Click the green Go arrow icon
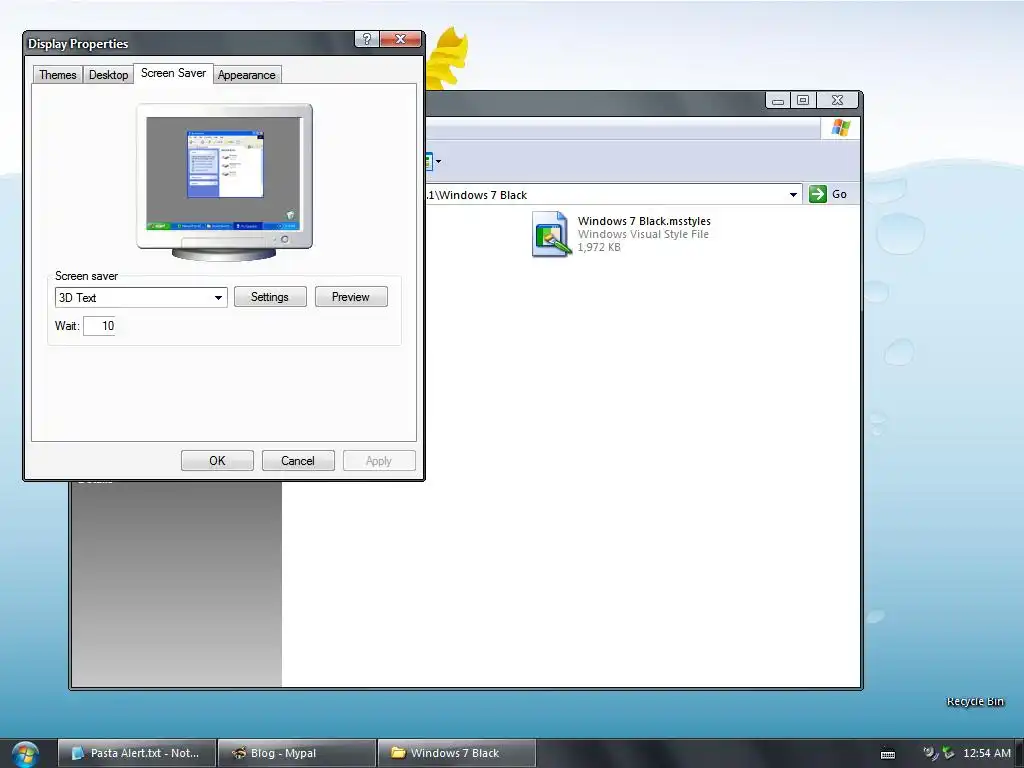 pos(818,194)
